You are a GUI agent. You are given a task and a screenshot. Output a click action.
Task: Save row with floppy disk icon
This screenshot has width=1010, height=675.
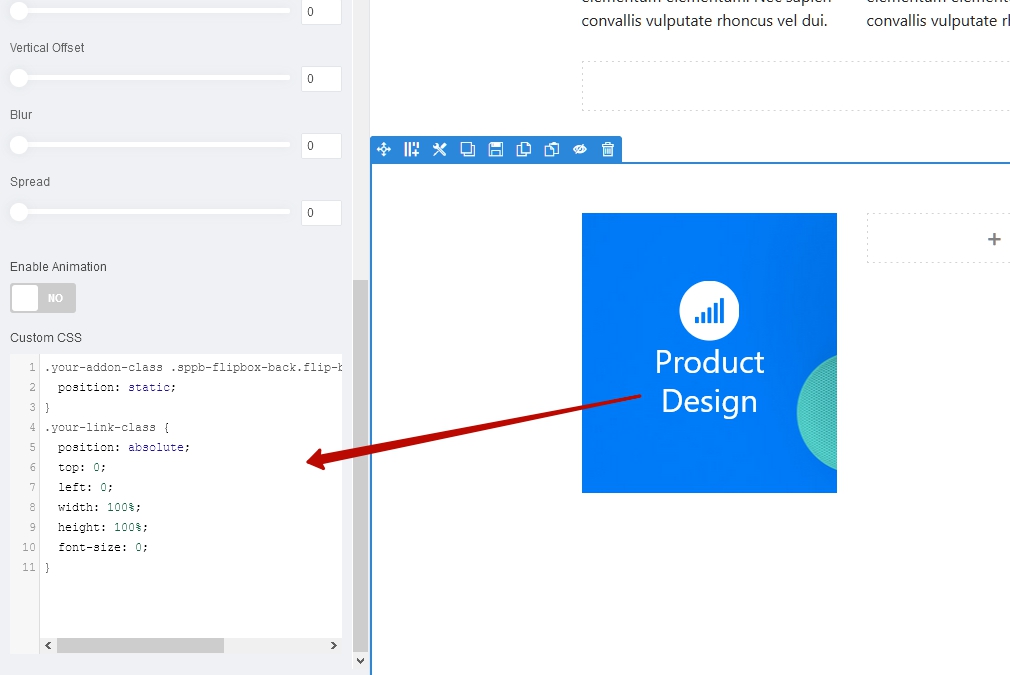click(495, 150)
